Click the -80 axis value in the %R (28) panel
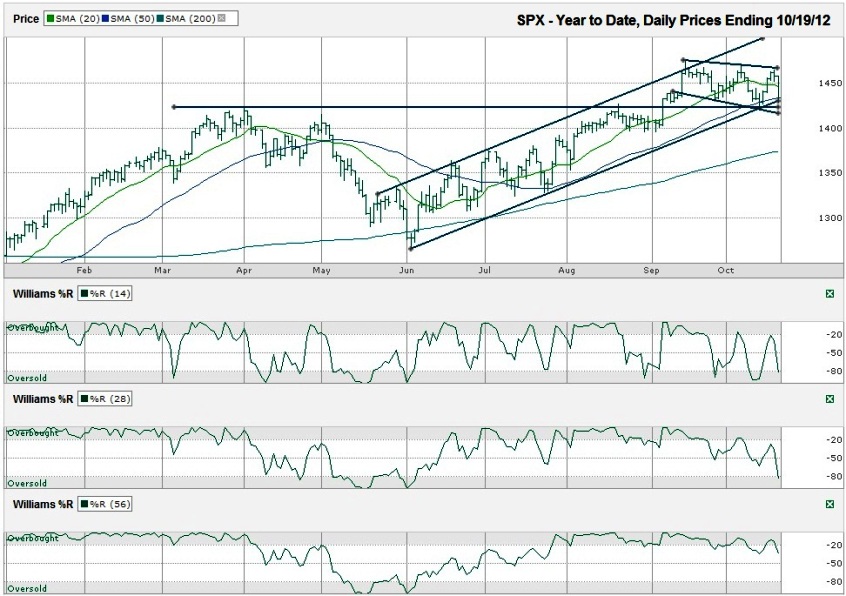Image resolution: width=846 pixels, height=596 pixels. point(834,477)
